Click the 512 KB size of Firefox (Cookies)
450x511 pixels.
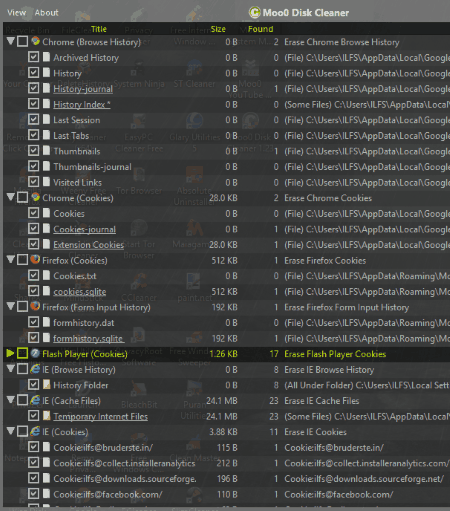224,261
